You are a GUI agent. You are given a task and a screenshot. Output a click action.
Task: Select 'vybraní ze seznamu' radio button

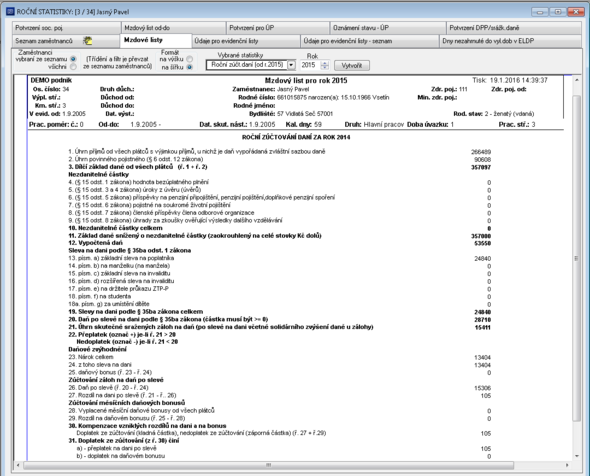pos(73,59)
